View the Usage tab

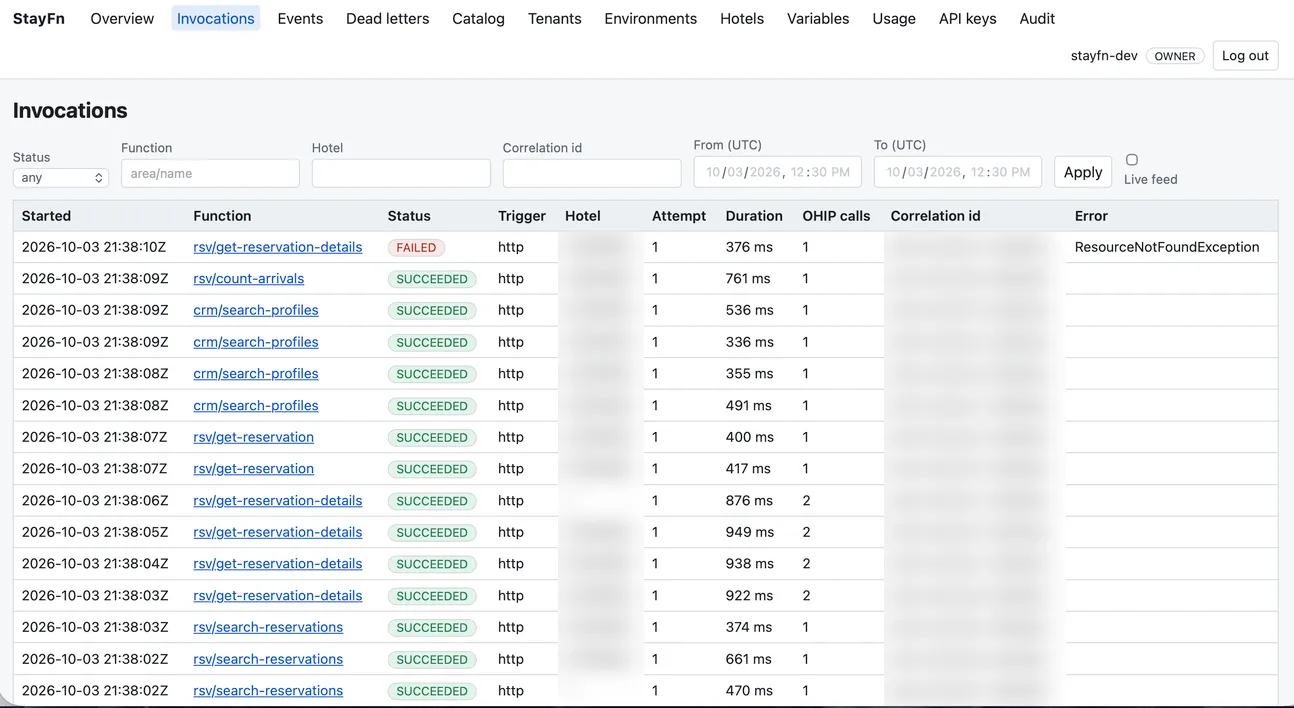(894, 18)
